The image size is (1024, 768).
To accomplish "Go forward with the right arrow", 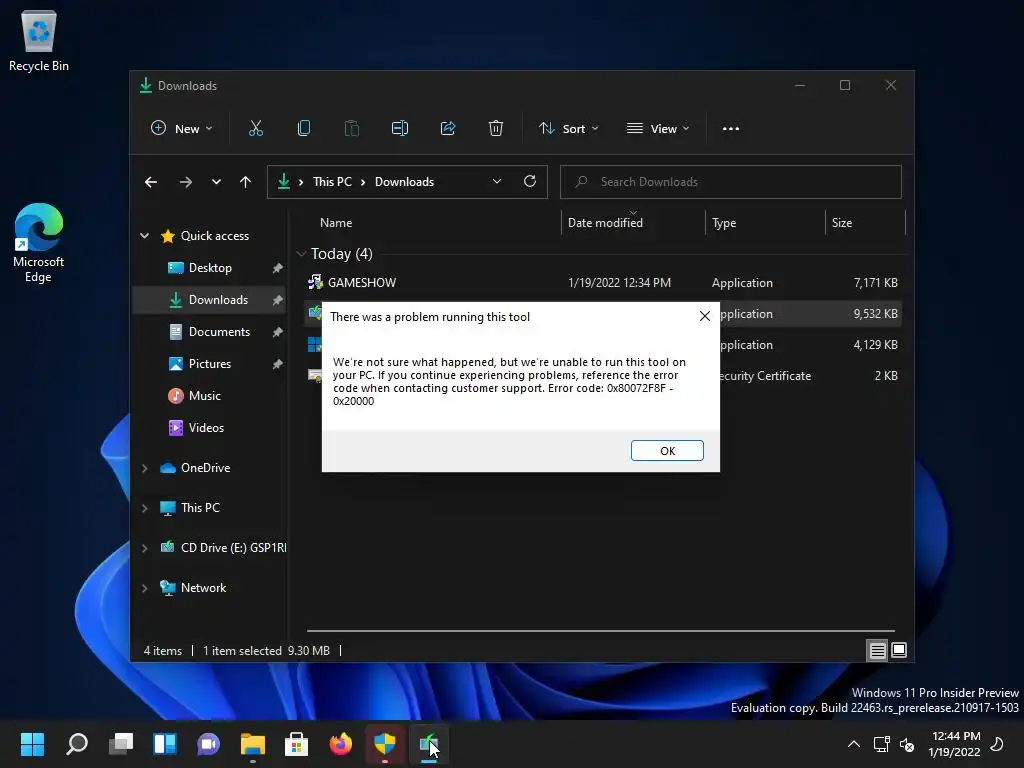I will point(185,182).
